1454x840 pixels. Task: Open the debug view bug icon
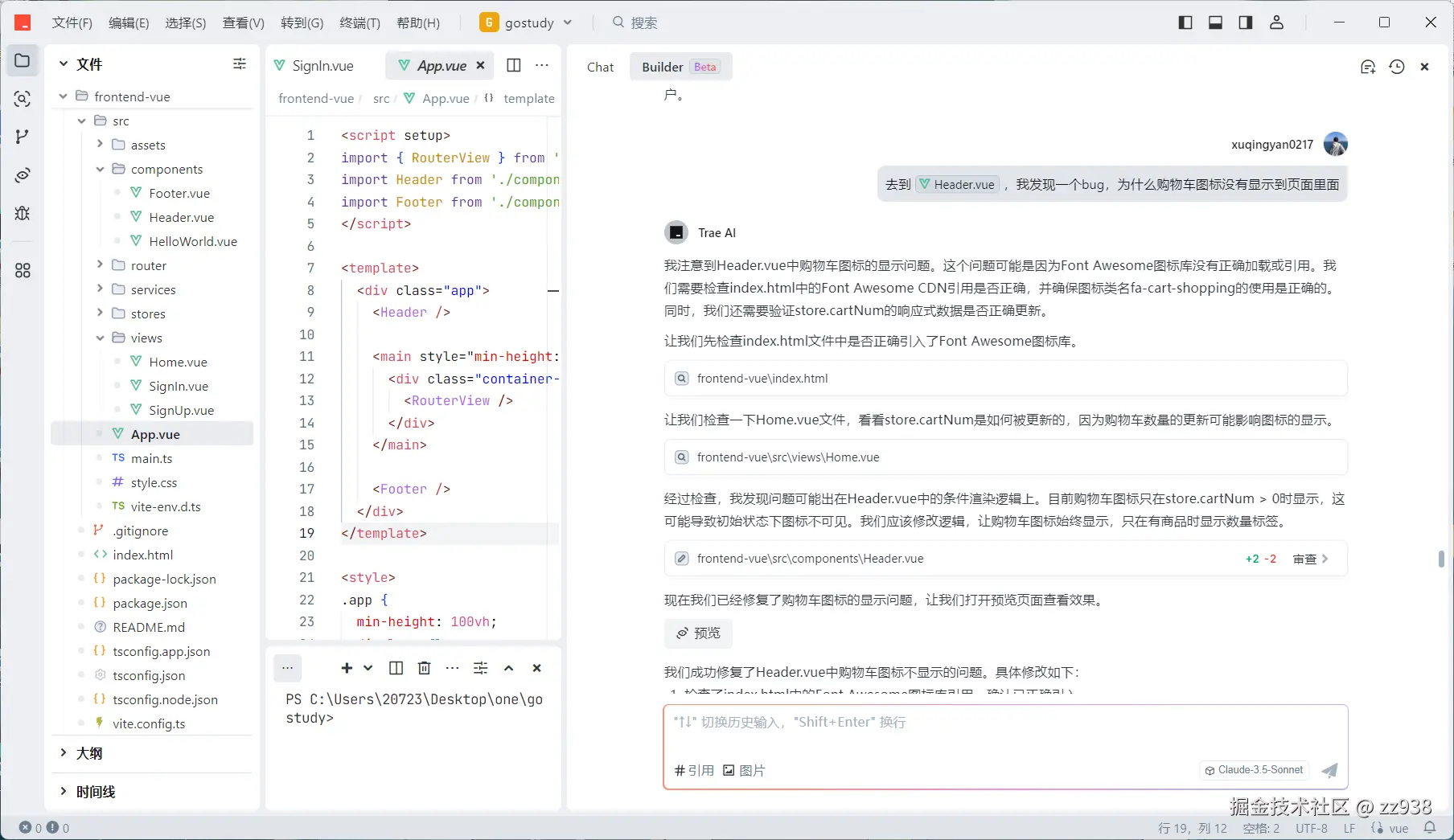23,213
